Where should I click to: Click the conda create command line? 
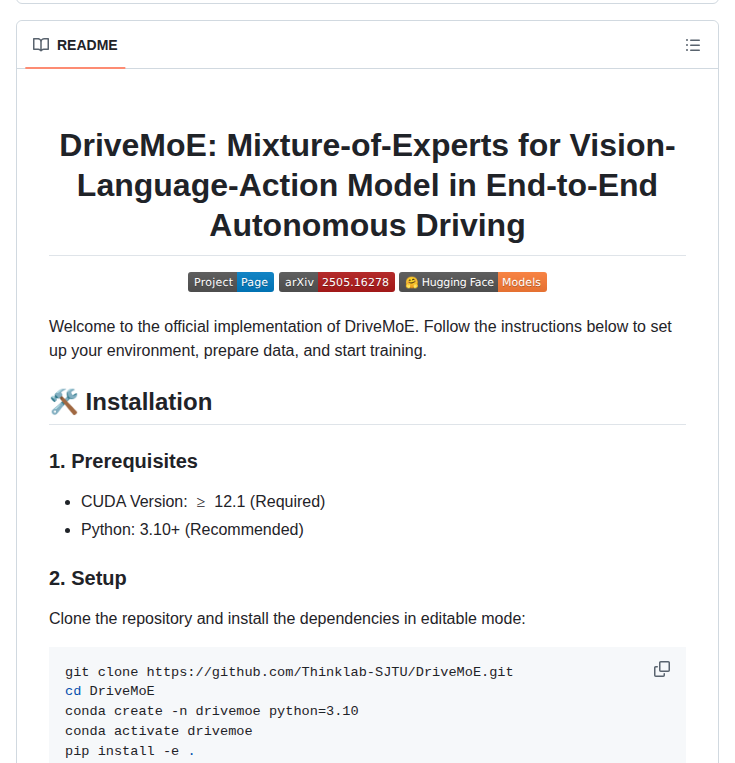pyautogui.click(x=212, y=711)
